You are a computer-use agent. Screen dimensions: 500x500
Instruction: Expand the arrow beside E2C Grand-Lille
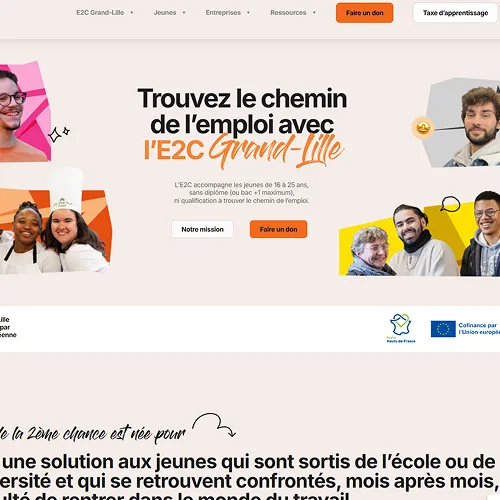(x=132, y=13)
